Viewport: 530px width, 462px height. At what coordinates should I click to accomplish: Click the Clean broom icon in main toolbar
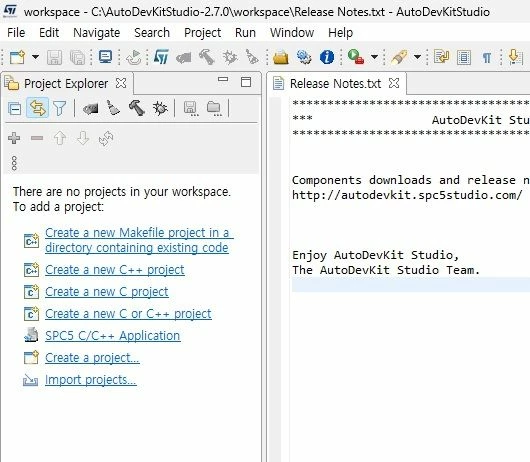[252, 57]
